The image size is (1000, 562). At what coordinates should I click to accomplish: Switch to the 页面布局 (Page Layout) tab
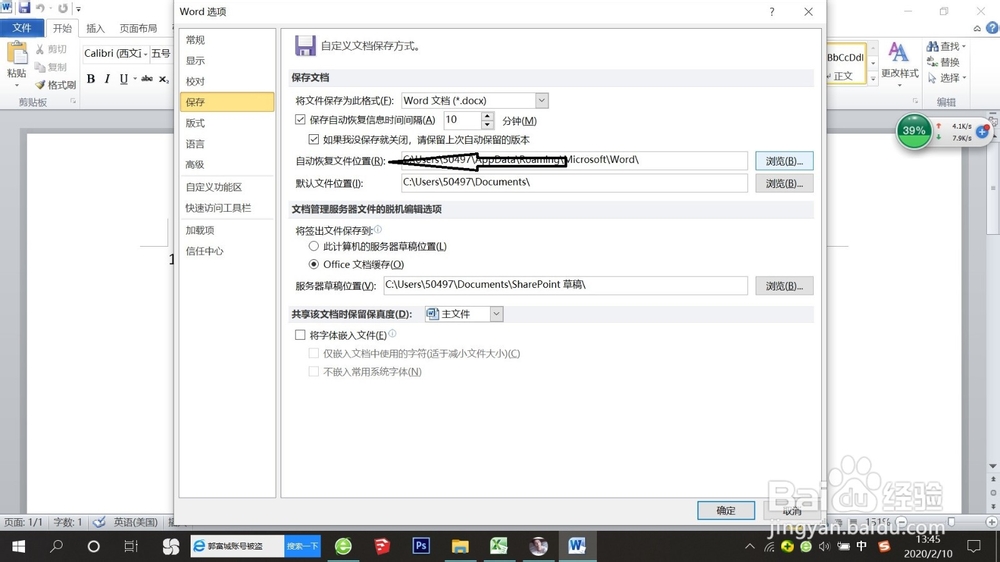point(138,28)
